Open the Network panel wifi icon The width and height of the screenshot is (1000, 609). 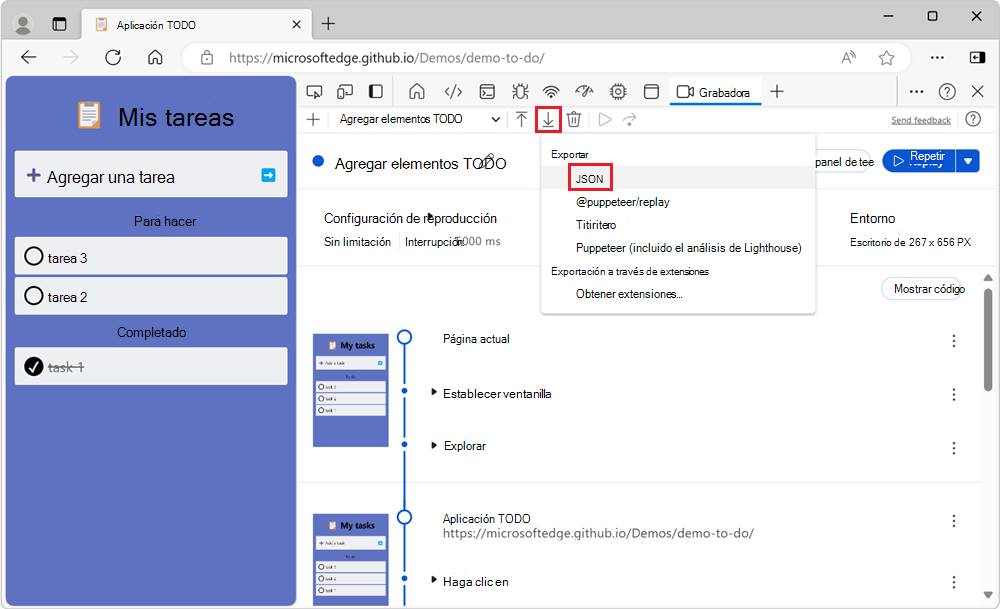pyautogui.click(x=551, y=91)
